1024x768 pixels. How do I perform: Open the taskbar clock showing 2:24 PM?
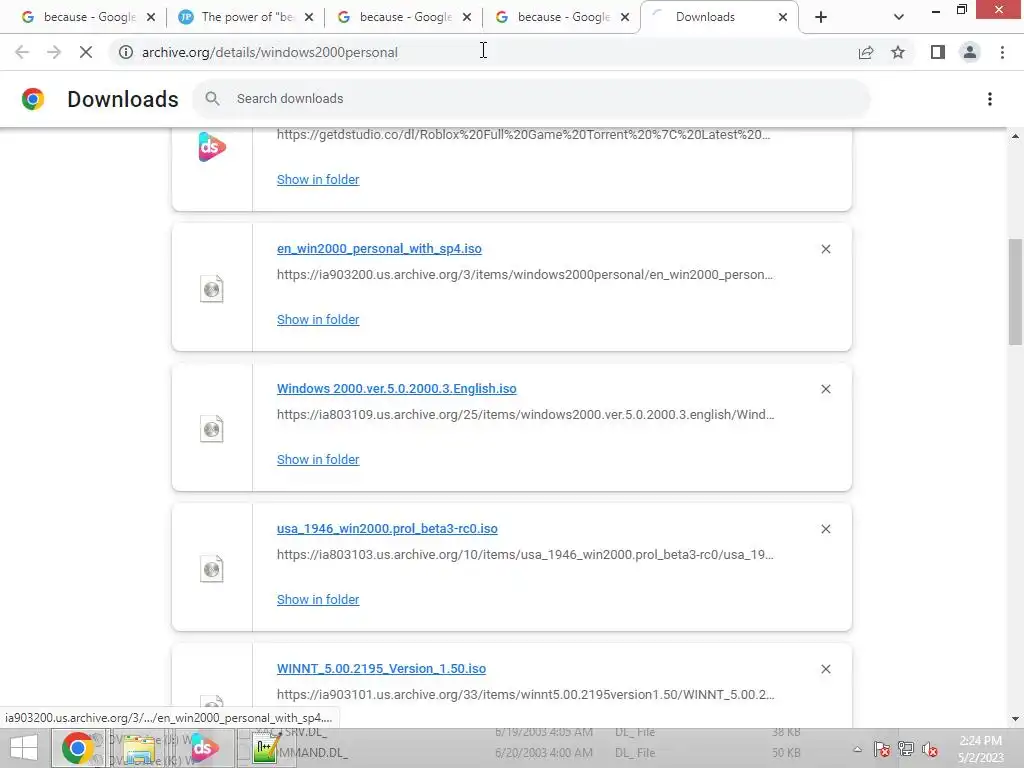(980, 749)
